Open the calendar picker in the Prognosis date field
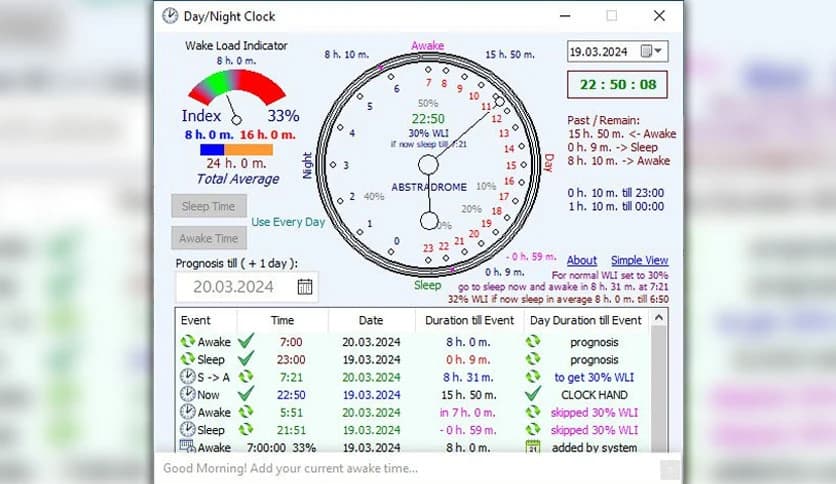 [304, 287]
